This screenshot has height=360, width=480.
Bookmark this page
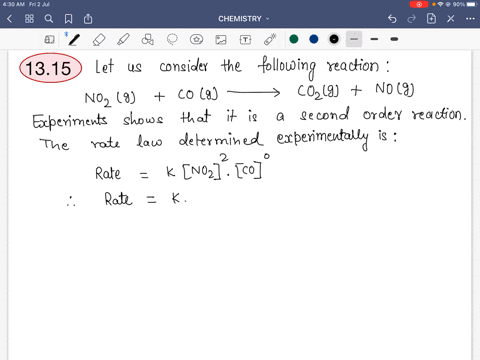point(68,19)
